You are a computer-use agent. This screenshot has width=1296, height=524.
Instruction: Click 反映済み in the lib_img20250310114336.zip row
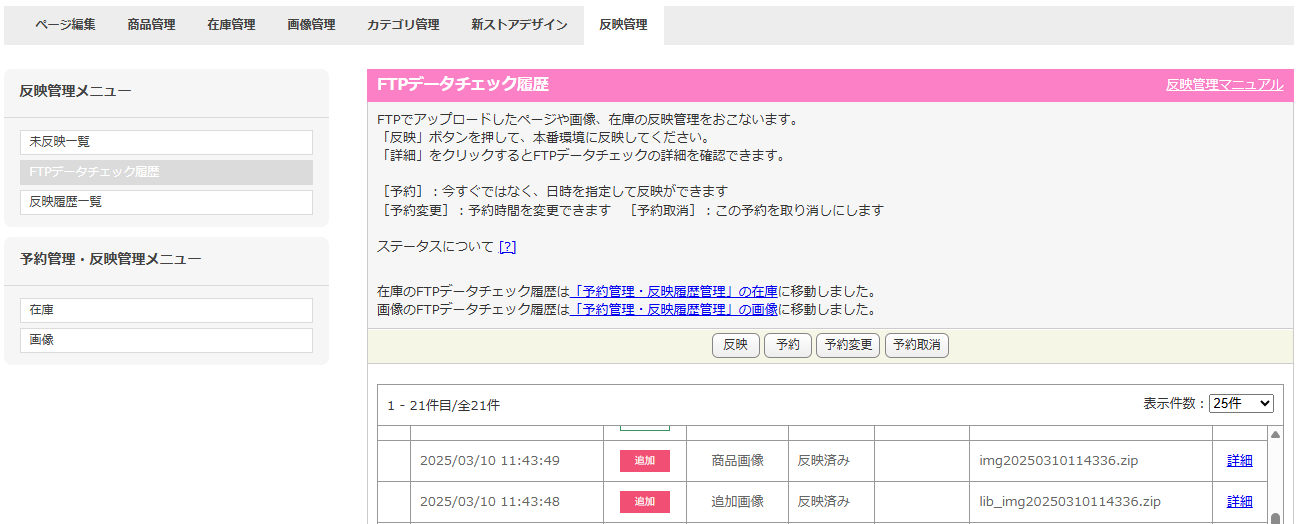[x=824, y=501]
